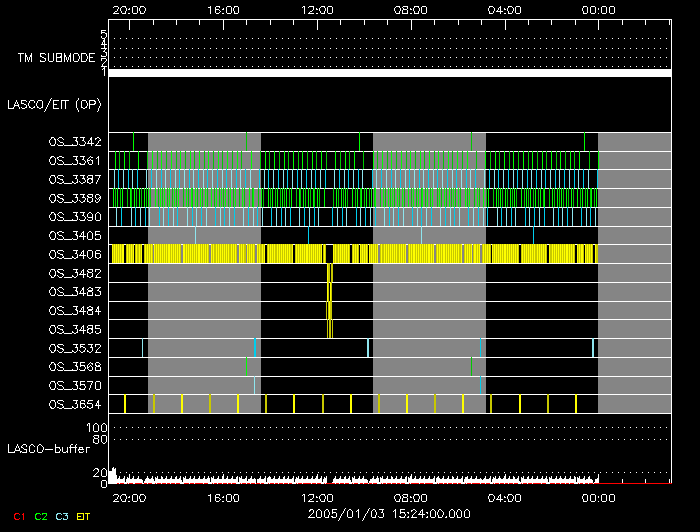Viewport: 700px width, 532px height.
Task: Click the white TM submode 1 bar
Action: click(x=389, y=73)
